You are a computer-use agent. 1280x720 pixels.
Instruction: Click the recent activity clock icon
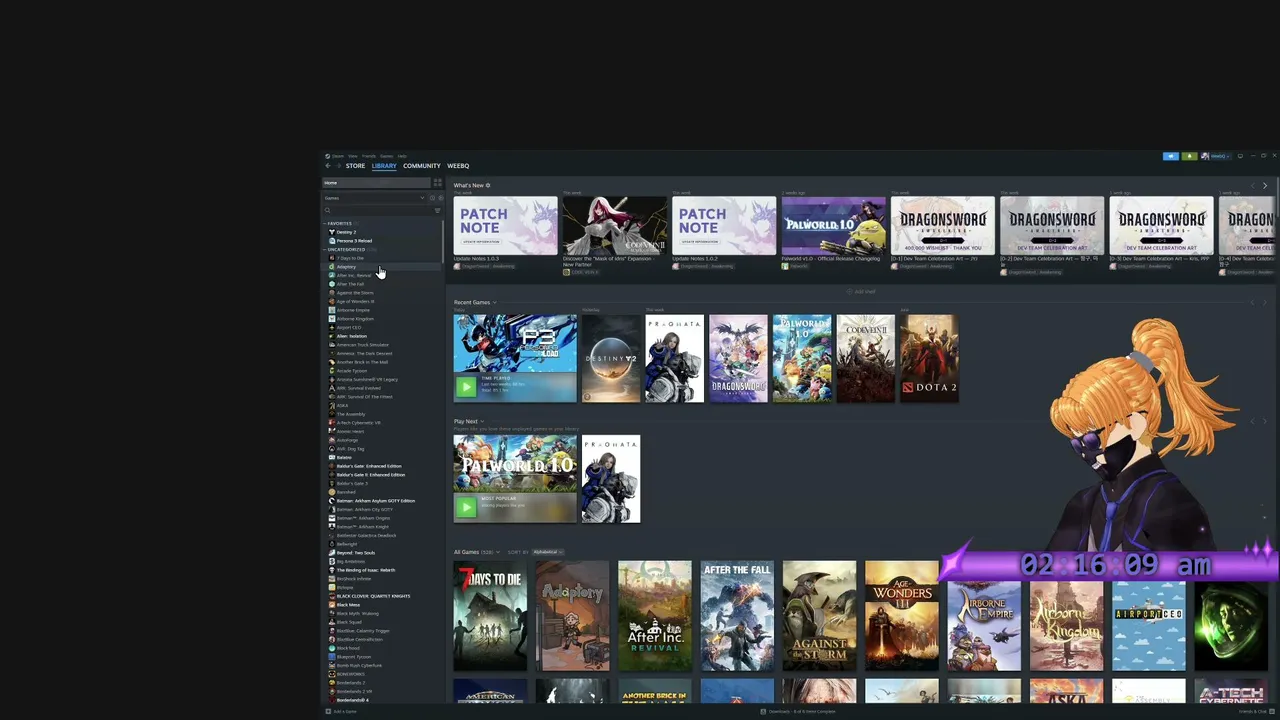pos(433,198)
